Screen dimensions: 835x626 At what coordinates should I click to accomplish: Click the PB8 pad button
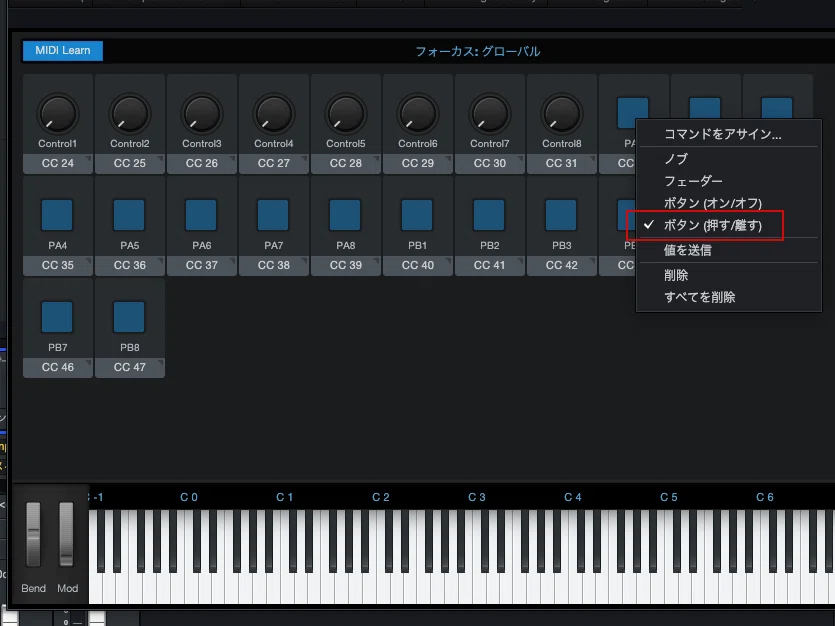129,317
